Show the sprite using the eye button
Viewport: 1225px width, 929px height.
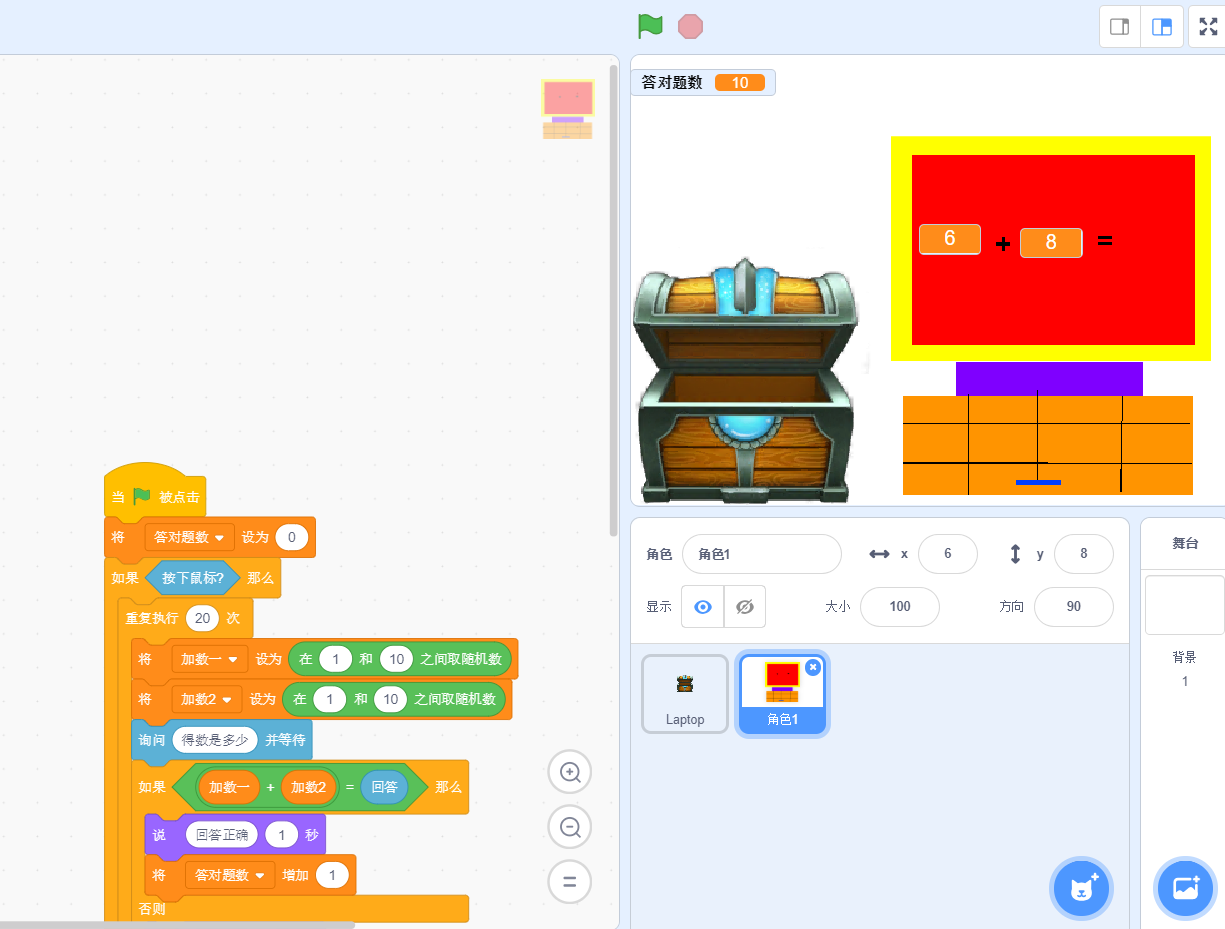pos(703,607)
